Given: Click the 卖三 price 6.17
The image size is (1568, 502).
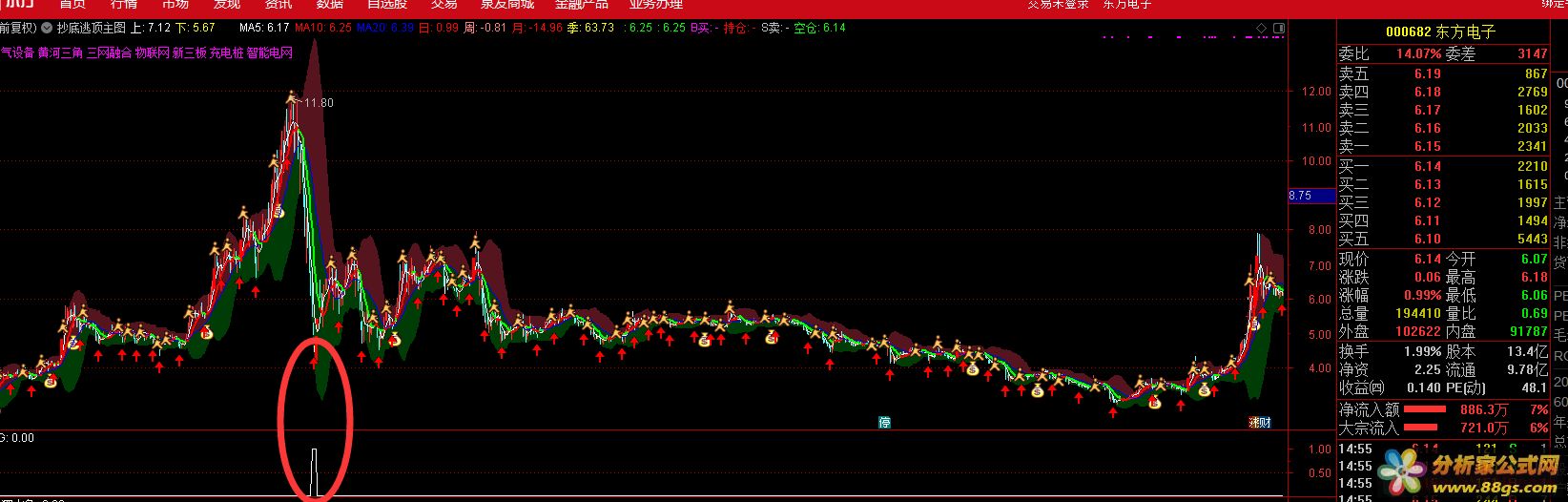Looking at the screenshot, I should tap(1427, 110).
